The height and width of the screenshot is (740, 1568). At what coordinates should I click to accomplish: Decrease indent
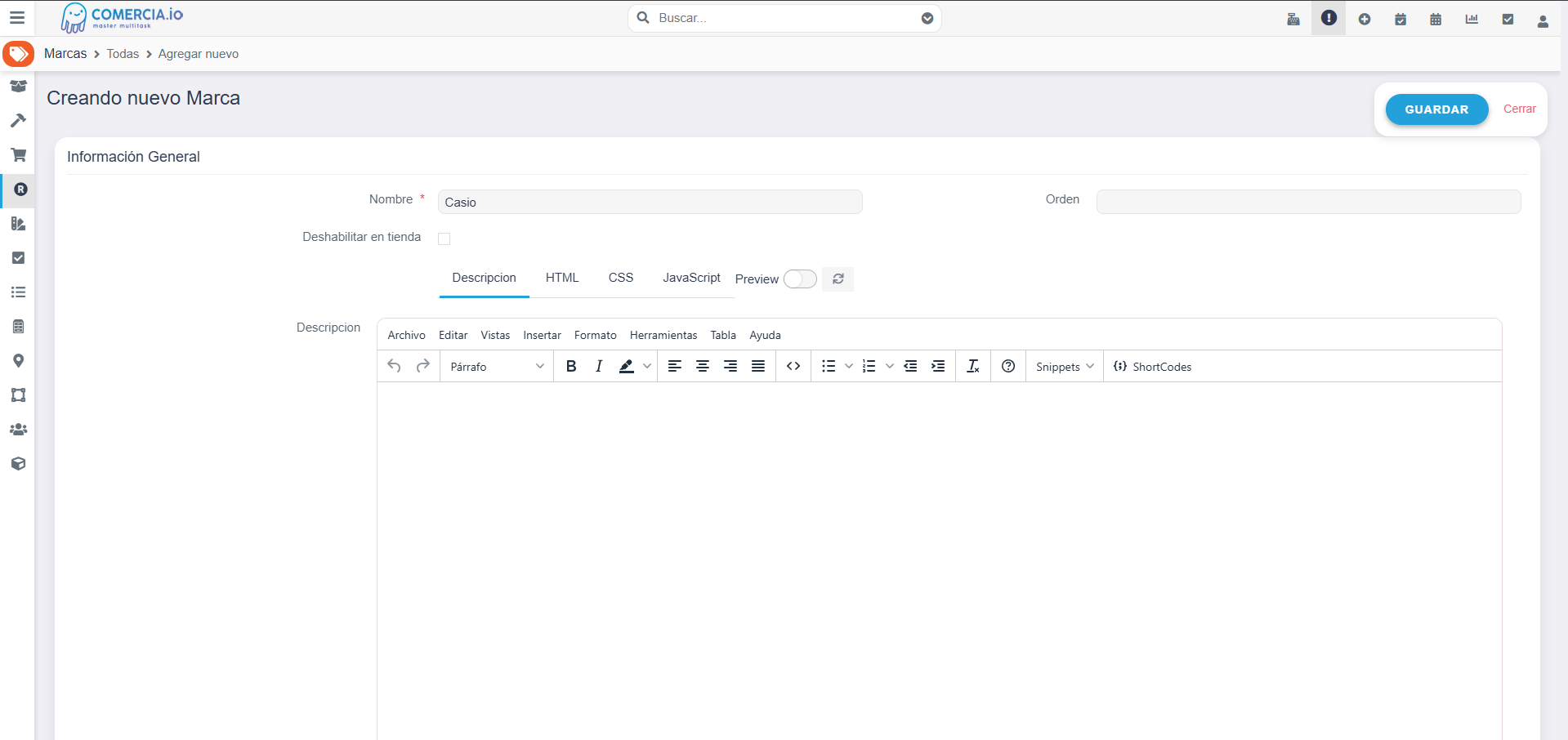point(910,366)
